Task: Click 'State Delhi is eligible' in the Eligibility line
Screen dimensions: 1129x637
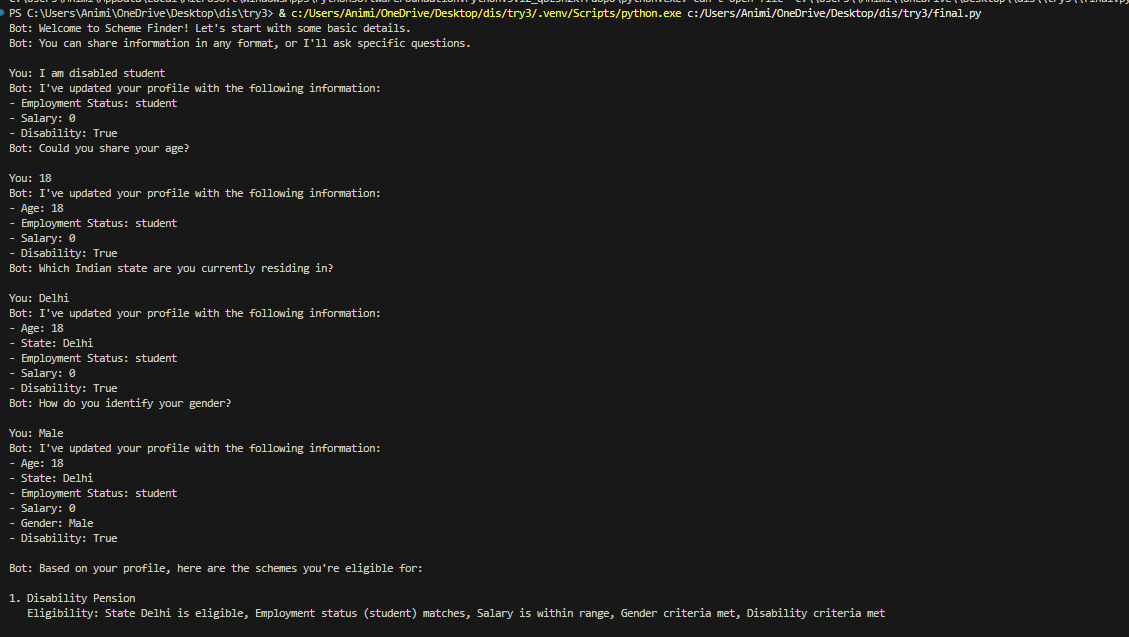Action: tap(174, 613)
